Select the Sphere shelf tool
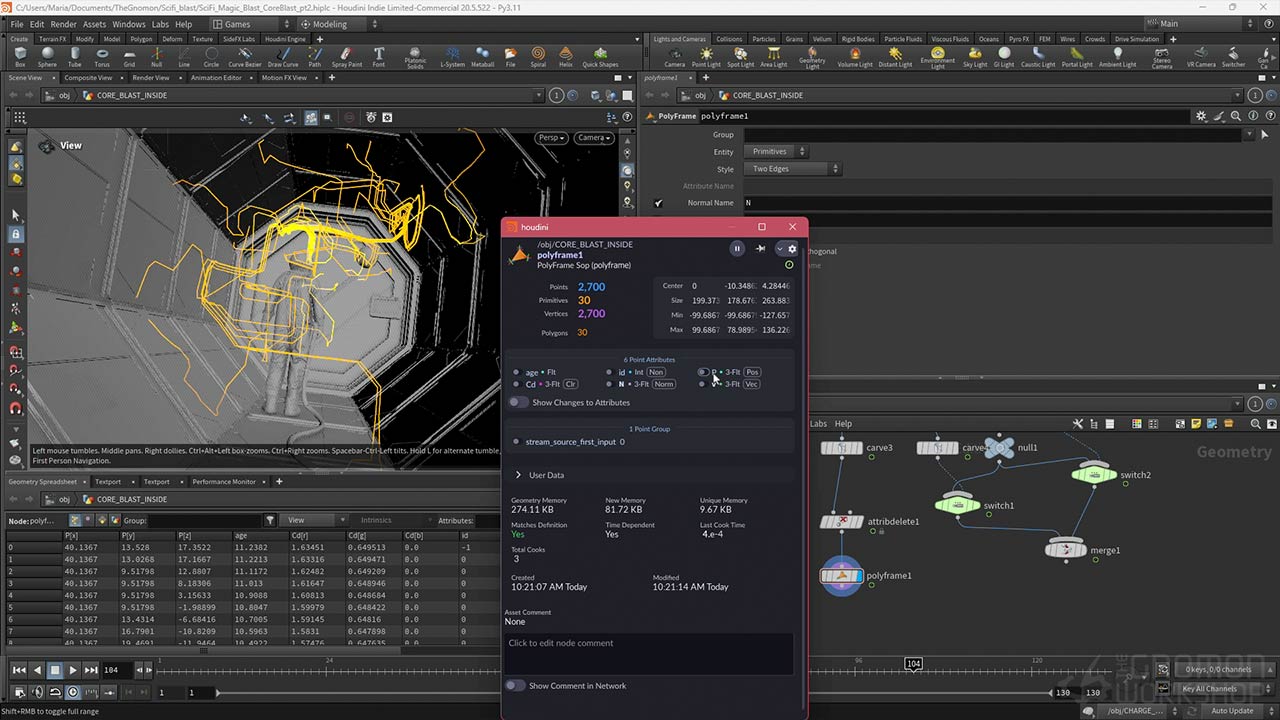This screenshot has height=720, width=1280. point(47,57)
